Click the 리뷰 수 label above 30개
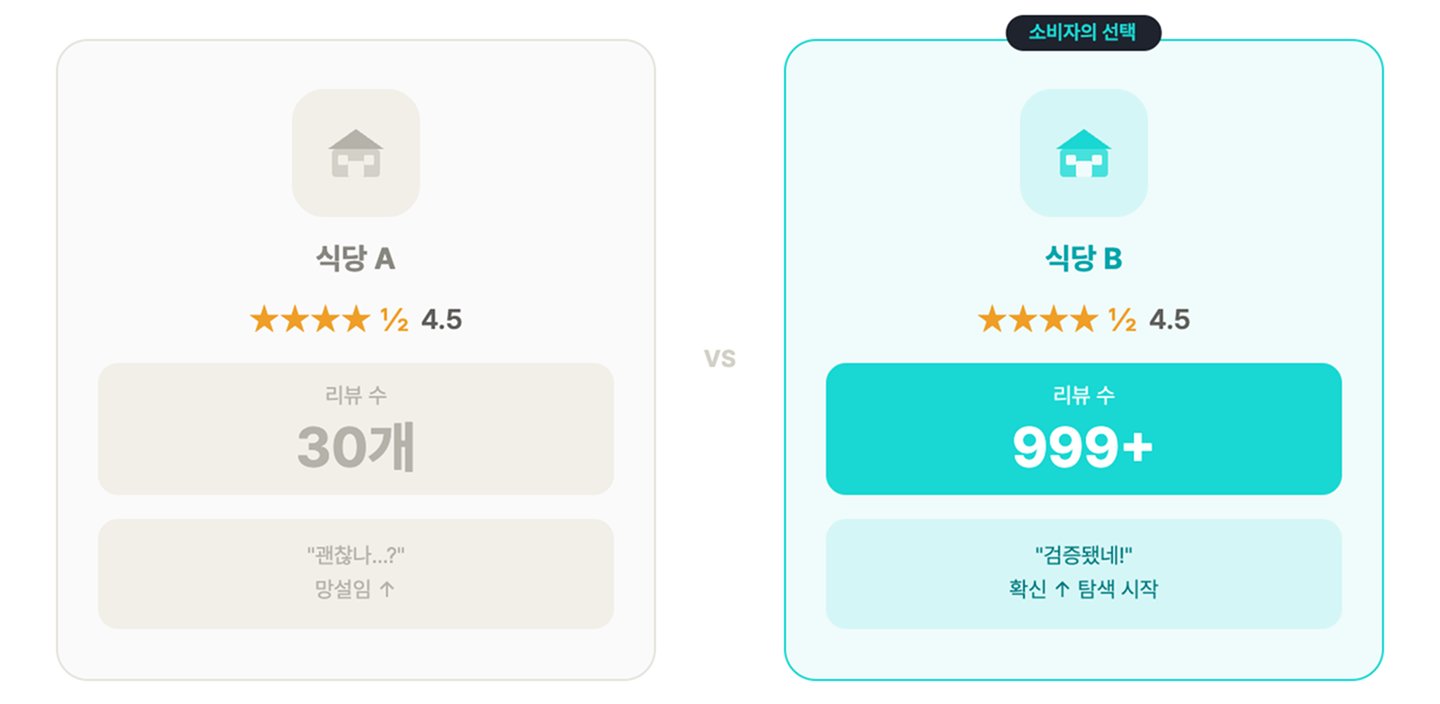The image size is (1440, 704). pos(356,395)
